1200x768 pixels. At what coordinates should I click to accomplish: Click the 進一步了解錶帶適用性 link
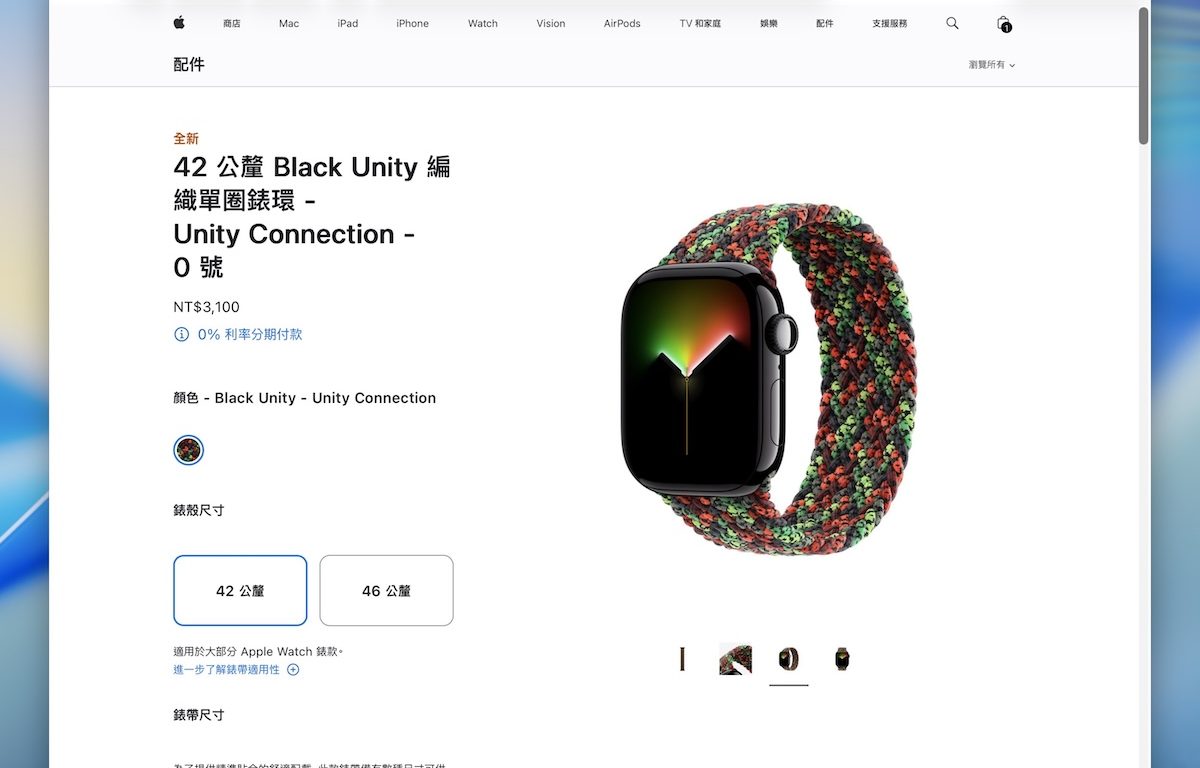pyautogui.click(x=227, y=670)
